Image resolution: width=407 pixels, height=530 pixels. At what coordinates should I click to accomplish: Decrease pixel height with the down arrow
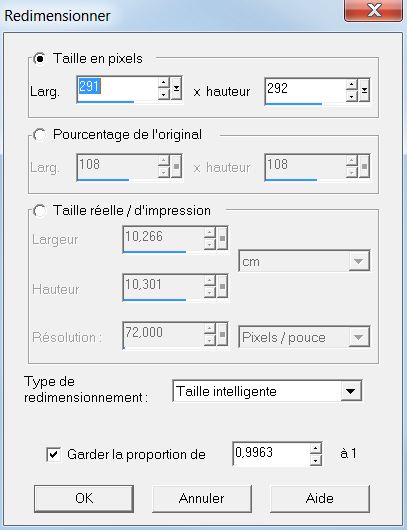point(352,96)
